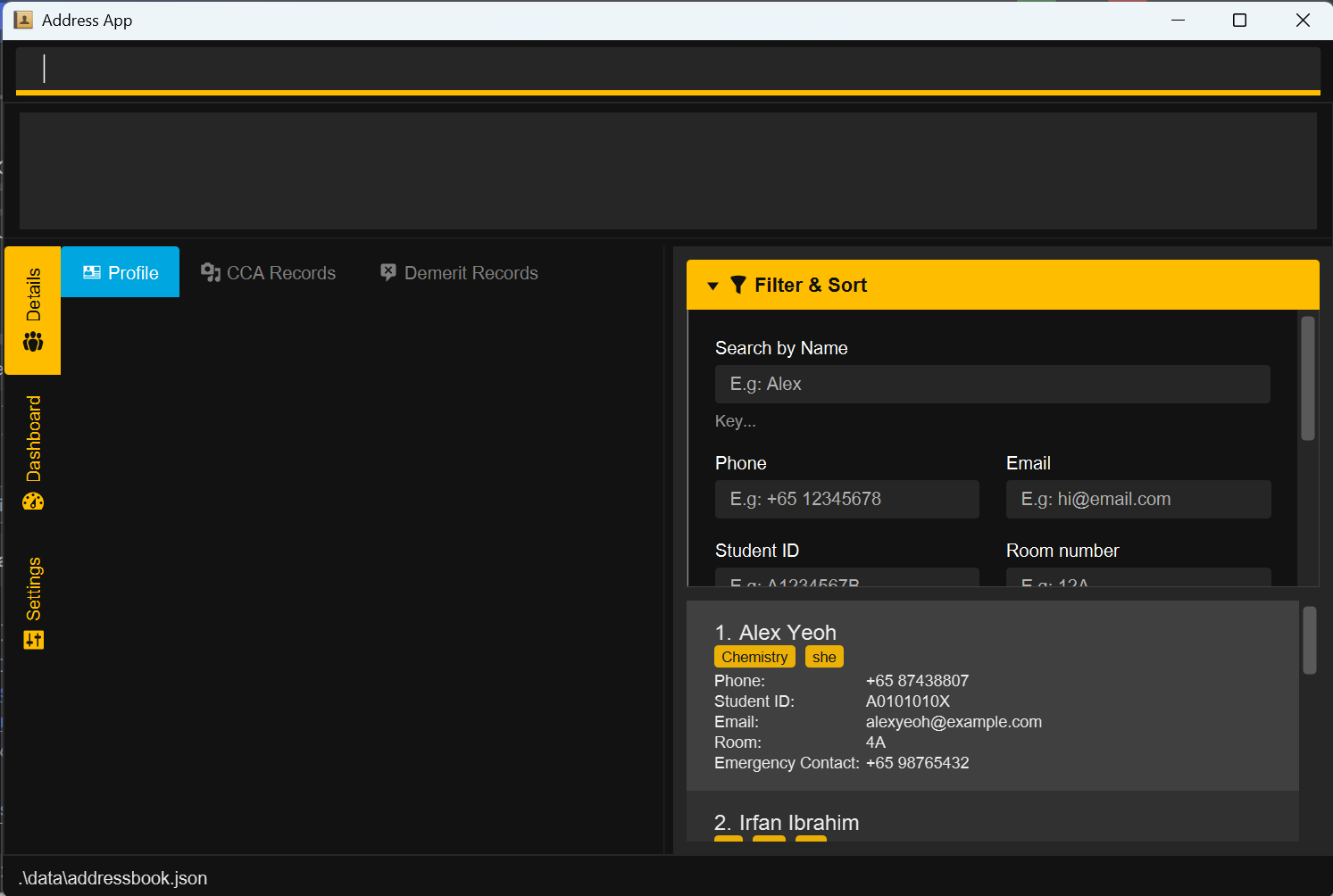
Task: Click the CCA Records tab icon
Action: coord(211,272)
